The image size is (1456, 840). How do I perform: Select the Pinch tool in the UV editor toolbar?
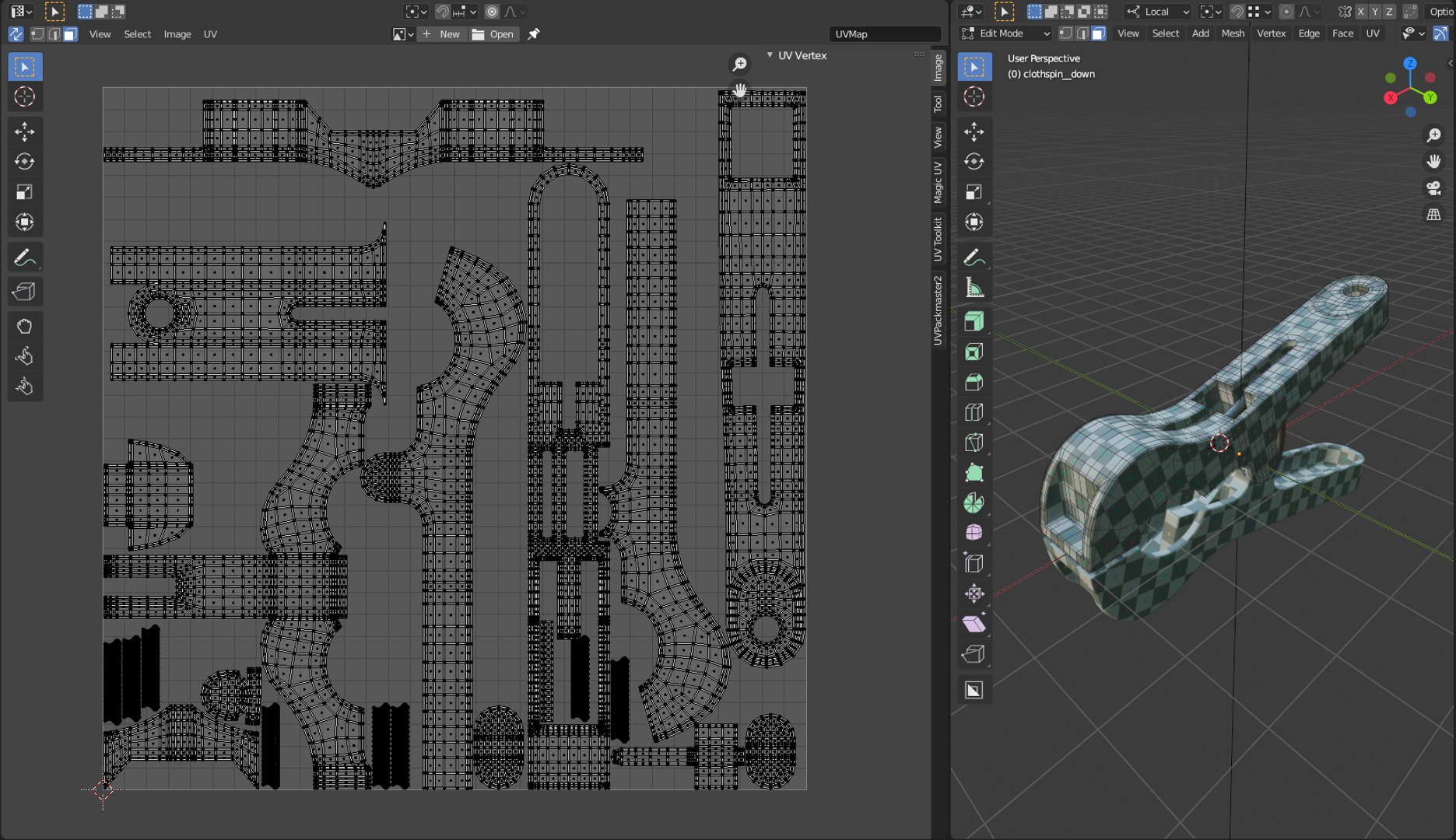pyautogui.click(x=25, y=387)
